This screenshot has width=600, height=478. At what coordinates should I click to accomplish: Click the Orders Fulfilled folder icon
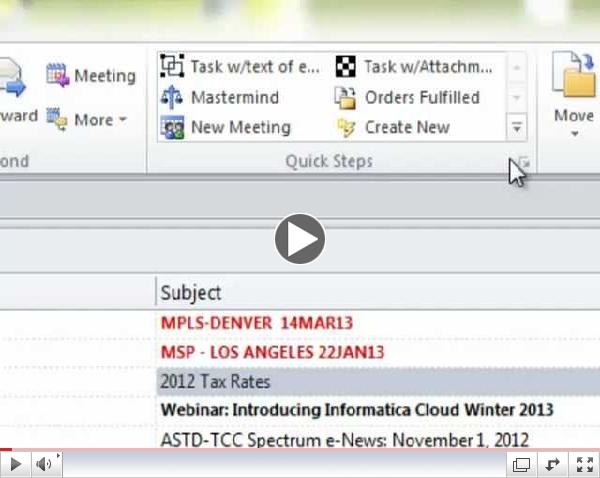tap(345, 98)
